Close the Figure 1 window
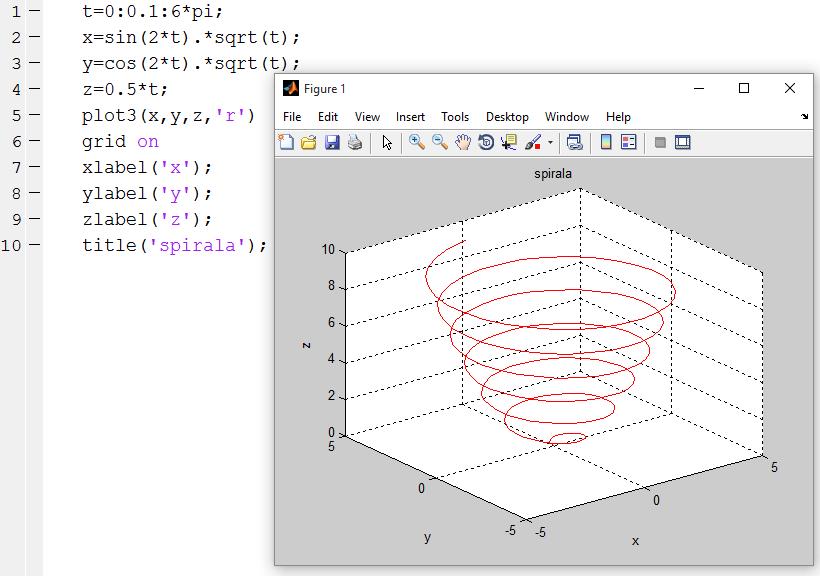820x576 pixels. click(x=790, y=88)
